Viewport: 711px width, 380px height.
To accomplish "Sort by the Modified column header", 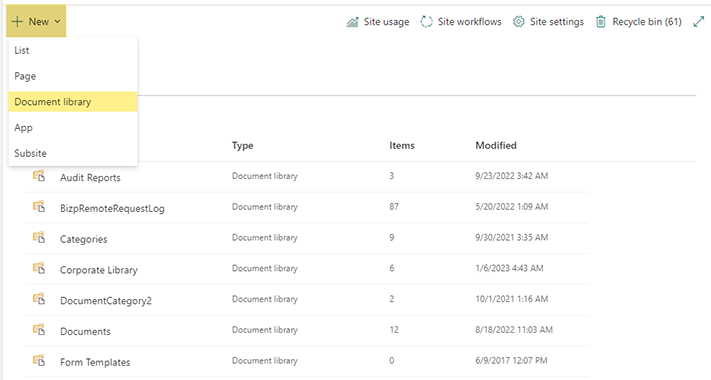I will (x=496, y=146).
